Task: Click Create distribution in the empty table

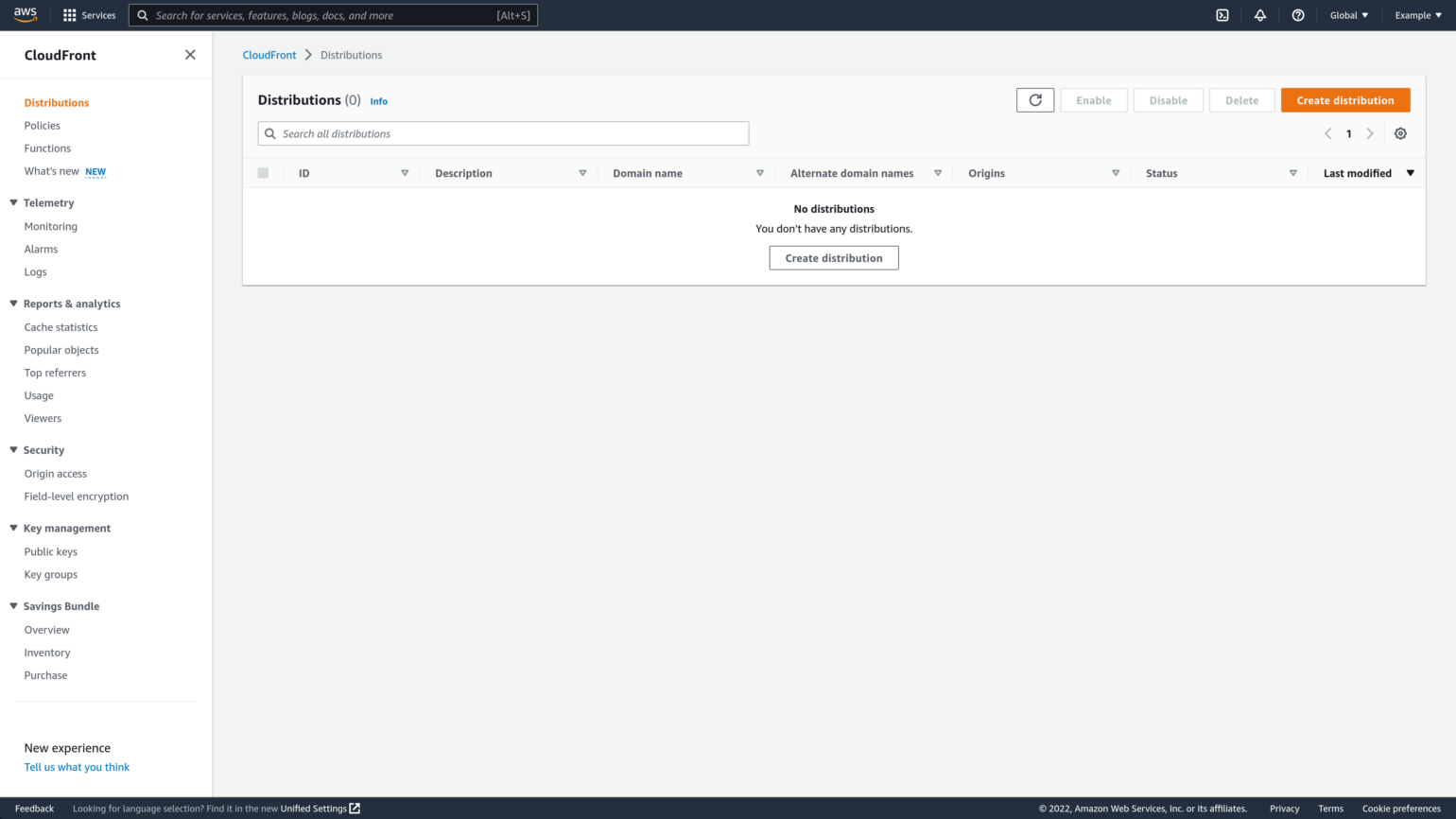Action: tap(834, 258)
